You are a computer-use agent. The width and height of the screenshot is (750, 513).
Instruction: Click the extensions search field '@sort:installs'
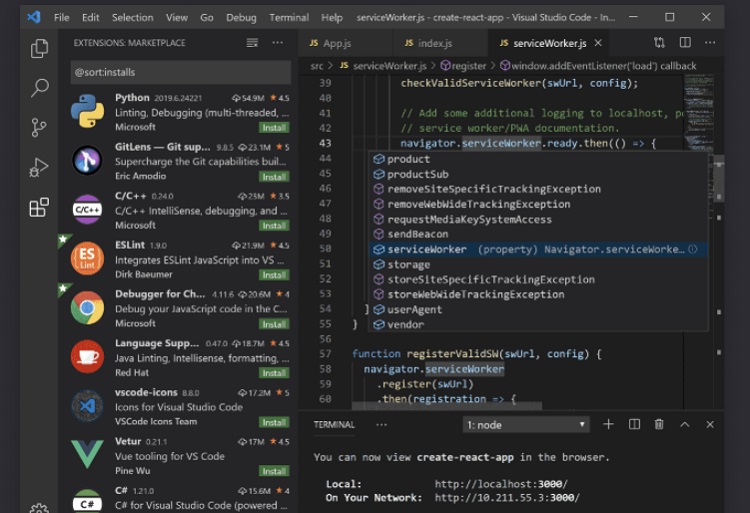(181, 72)
